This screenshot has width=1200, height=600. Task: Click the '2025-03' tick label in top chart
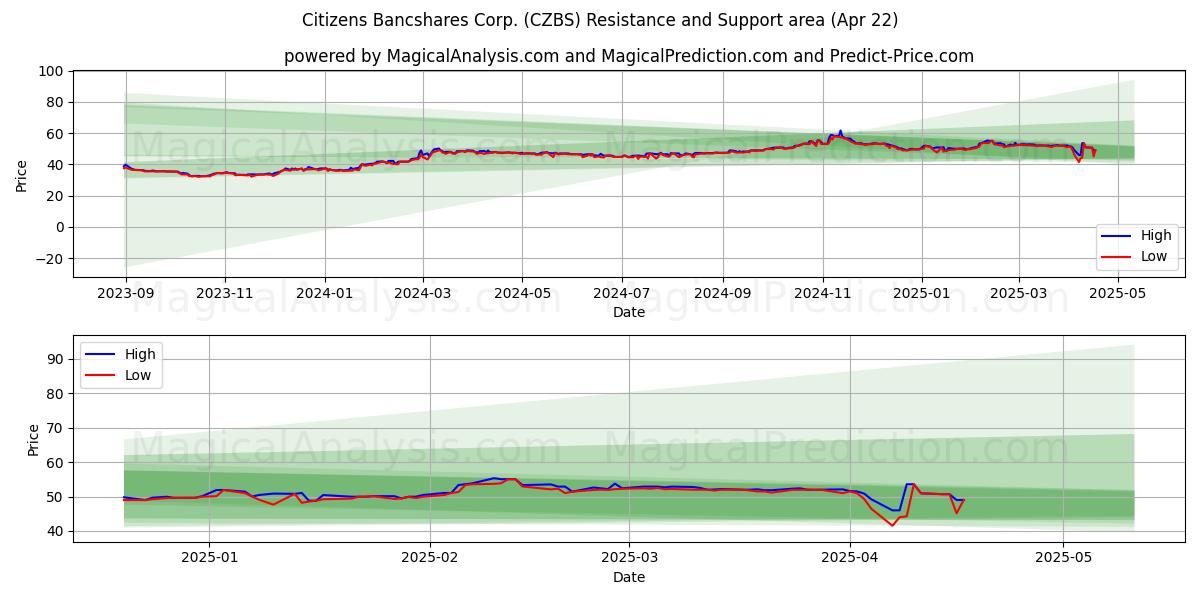[1019, 294]
